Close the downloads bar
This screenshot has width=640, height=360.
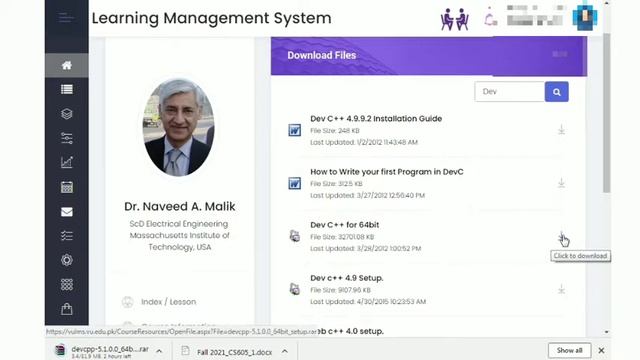coord(601,350)
